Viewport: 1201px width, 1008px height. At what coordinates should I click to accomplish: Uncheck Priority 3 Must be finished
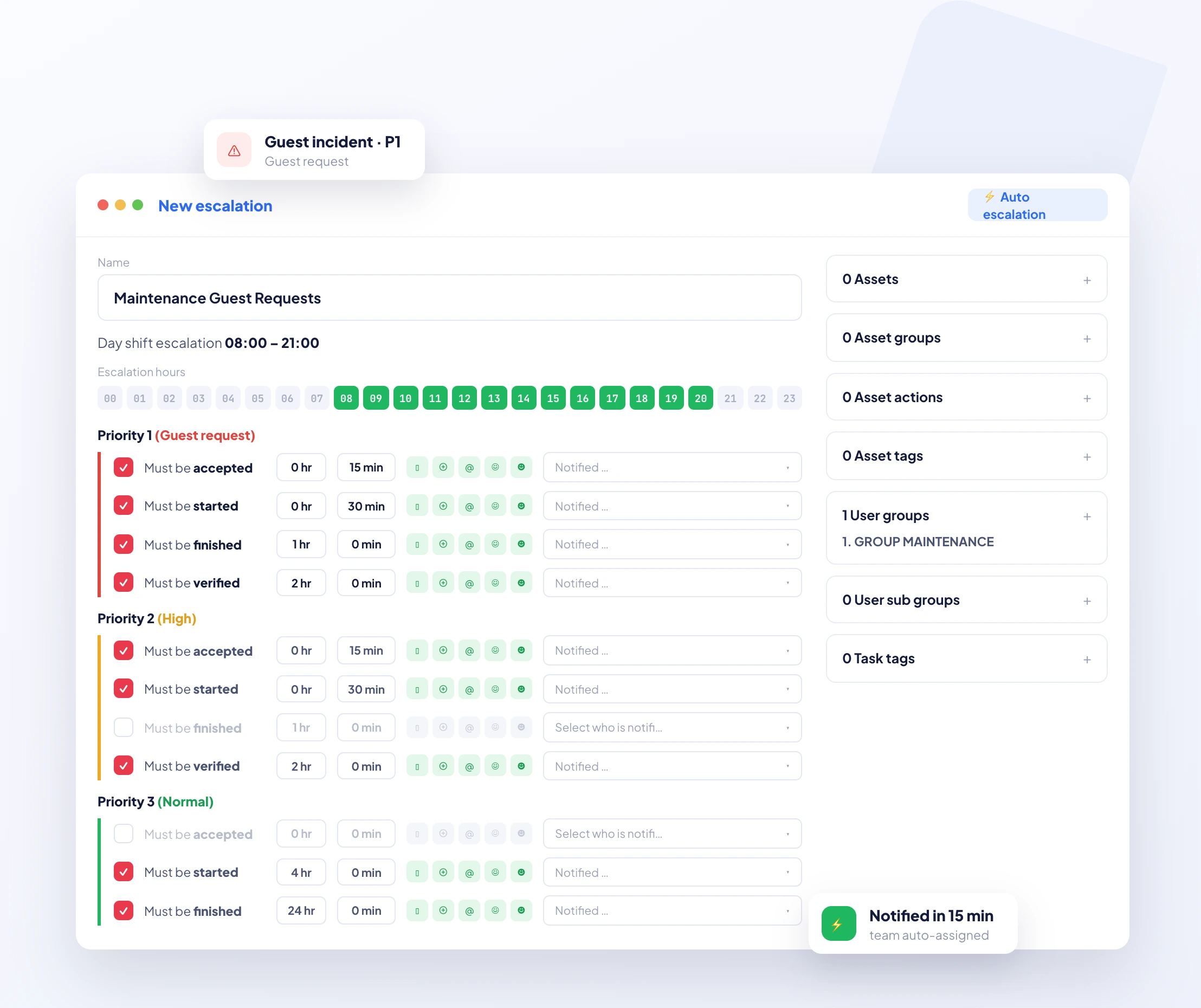(x=124, y=911)
